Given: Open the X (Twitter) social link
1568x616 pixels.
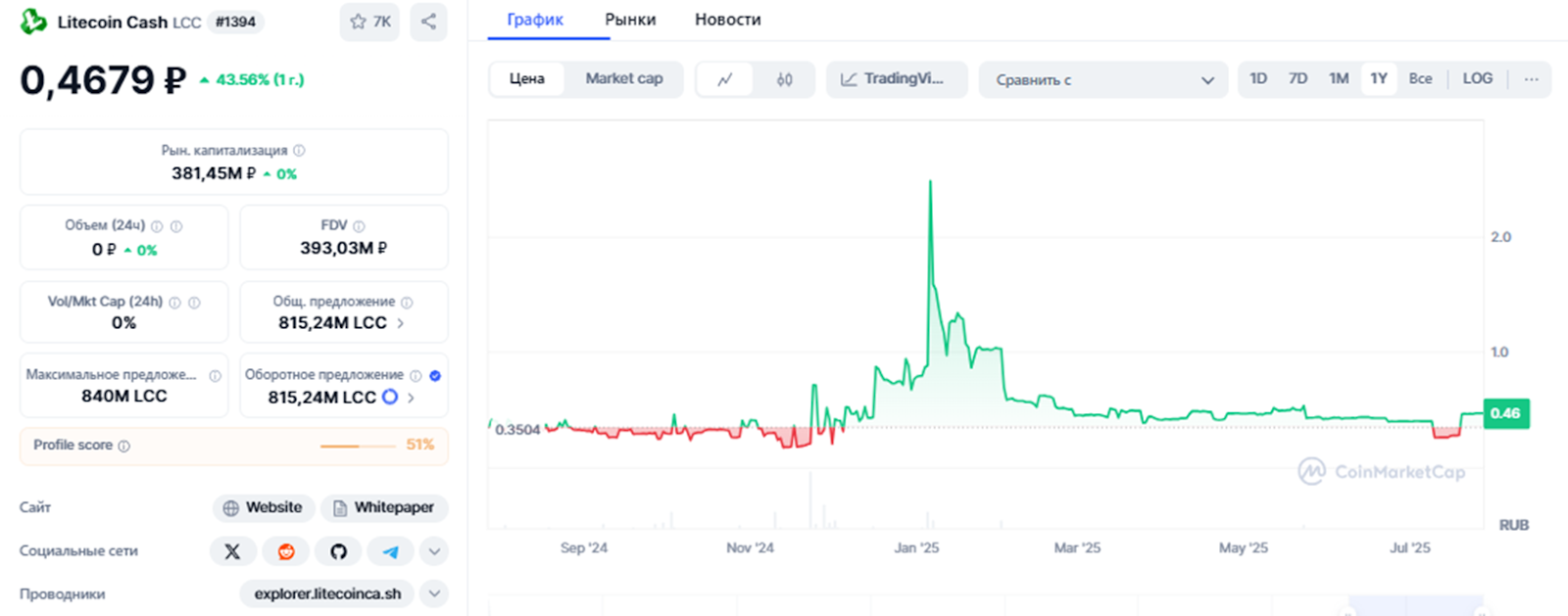Looking at the screenshot, I should click(x=232, y=551).
